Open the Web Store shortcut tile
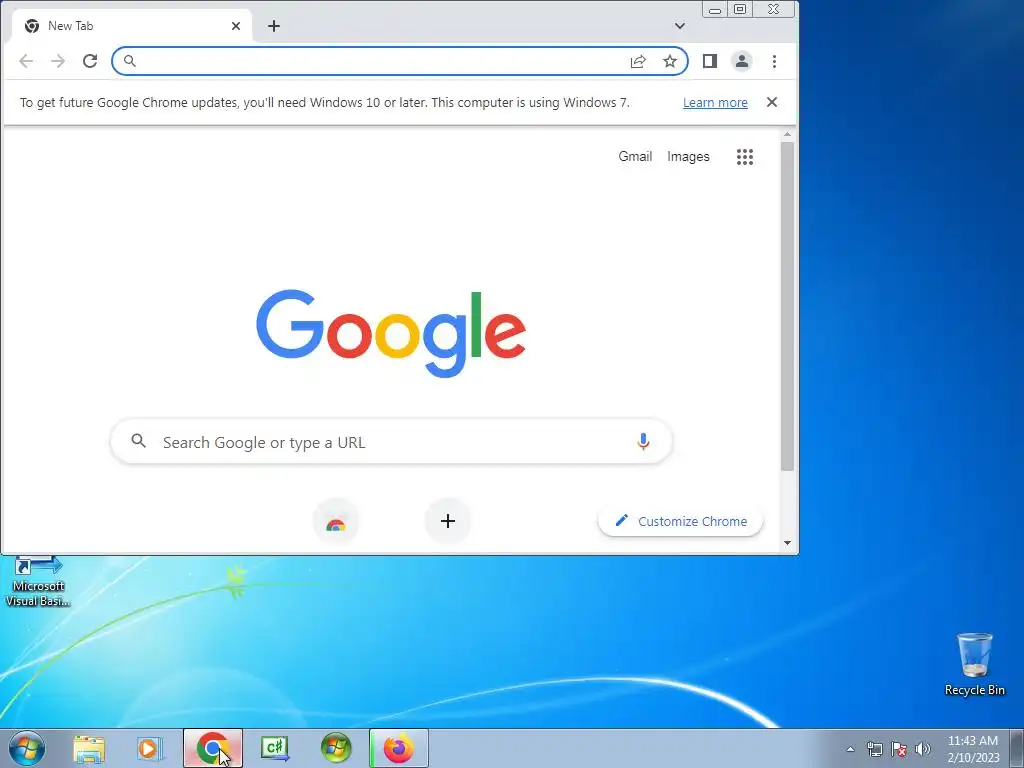This screenshot has width=1024, height=768. pos(336,521)
